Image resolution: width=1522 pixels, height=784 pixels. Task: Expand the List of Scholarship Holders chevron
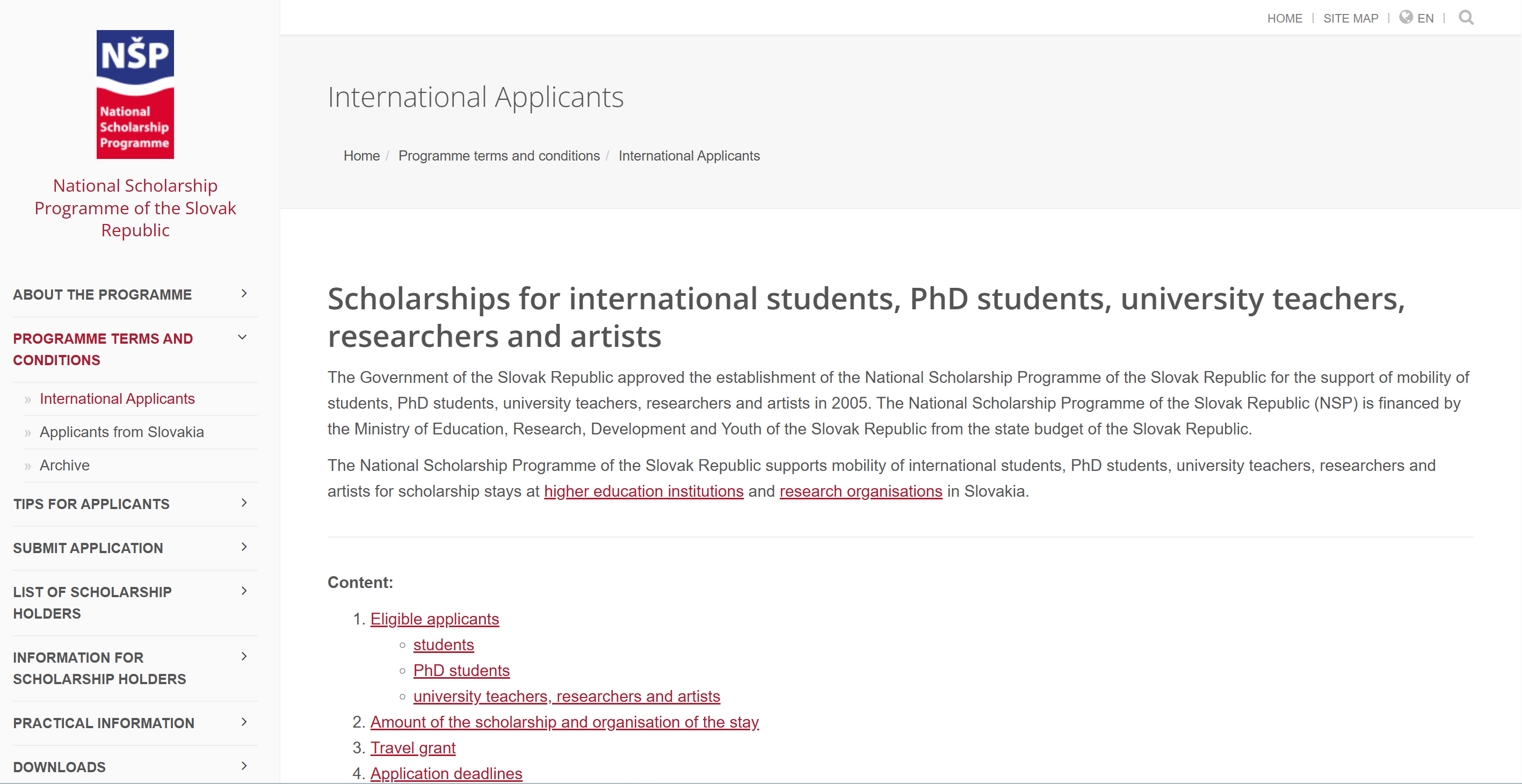(244, 591)
